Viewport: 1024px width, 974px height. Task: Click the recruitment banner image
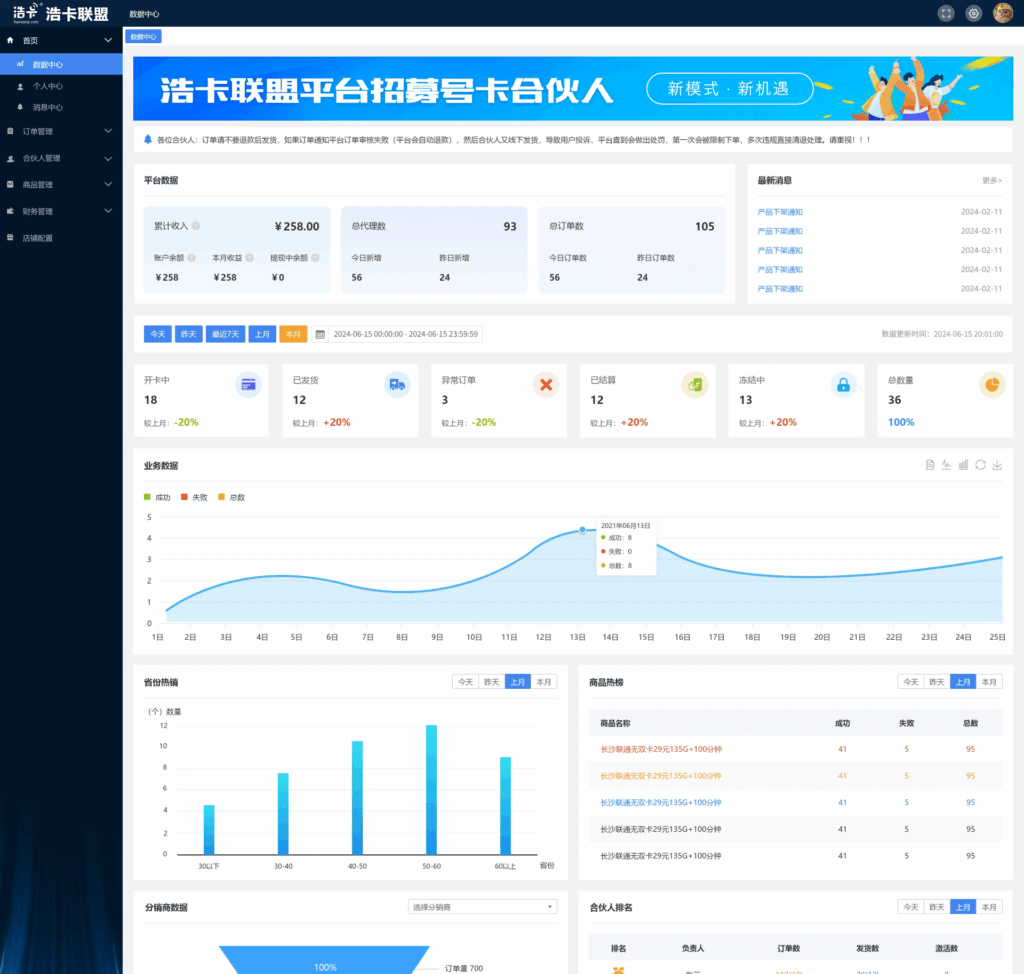(573, 88)
